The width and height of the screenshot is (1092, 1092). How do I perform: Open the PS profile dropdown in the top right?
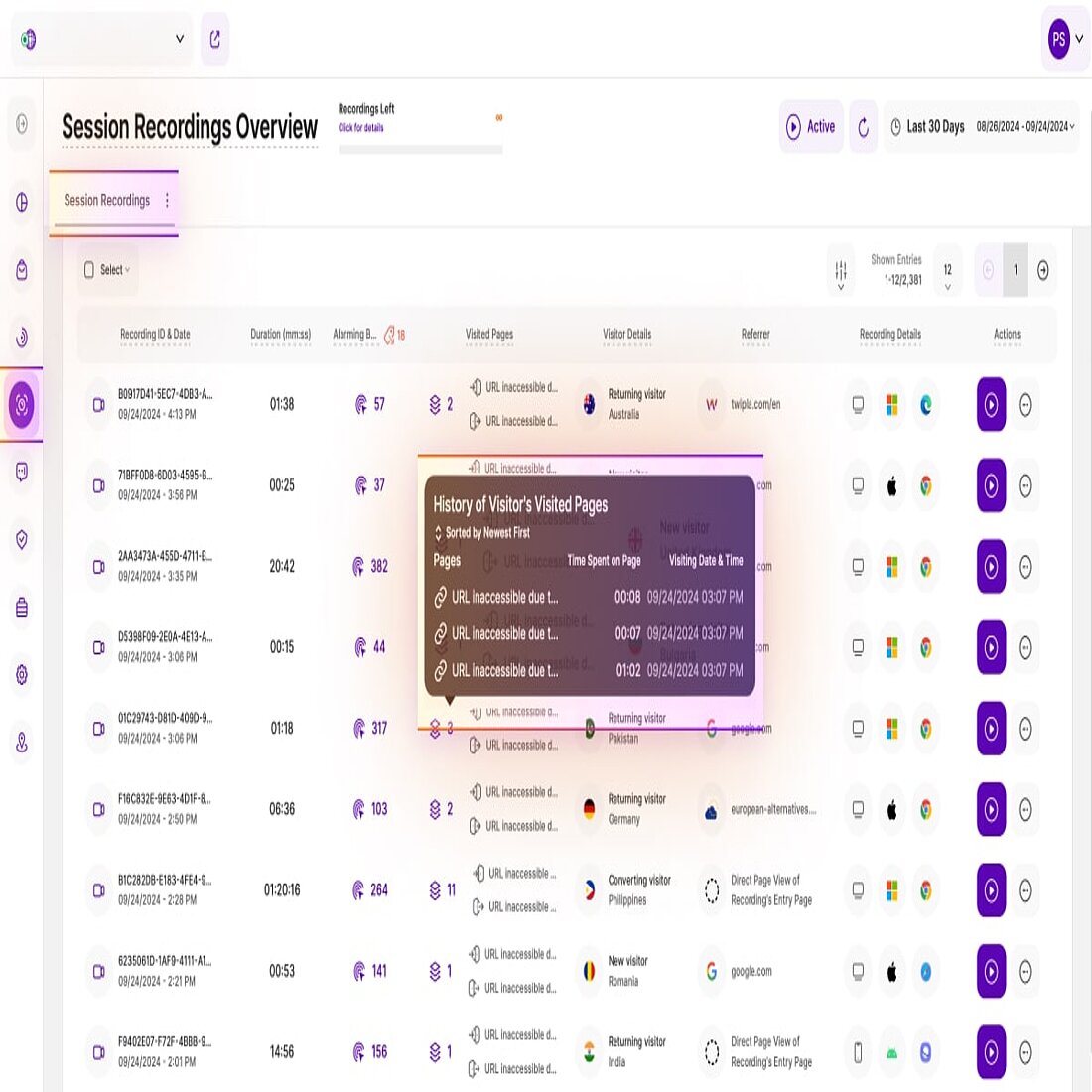(x=1063, y=39)
